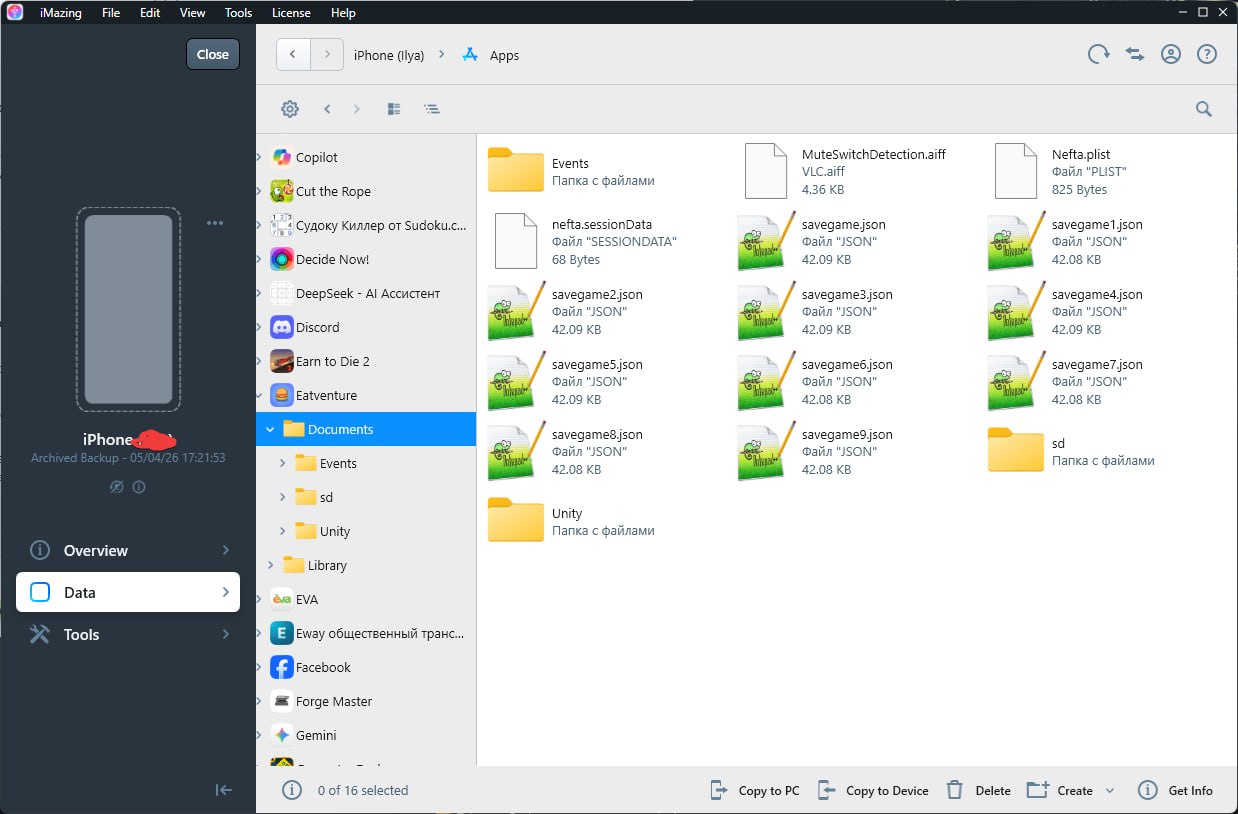Viewport: 1238px width, 814px height.
Task: Click the search magnifier icon
Action: pyautogui.click(x=1204, y=109)
